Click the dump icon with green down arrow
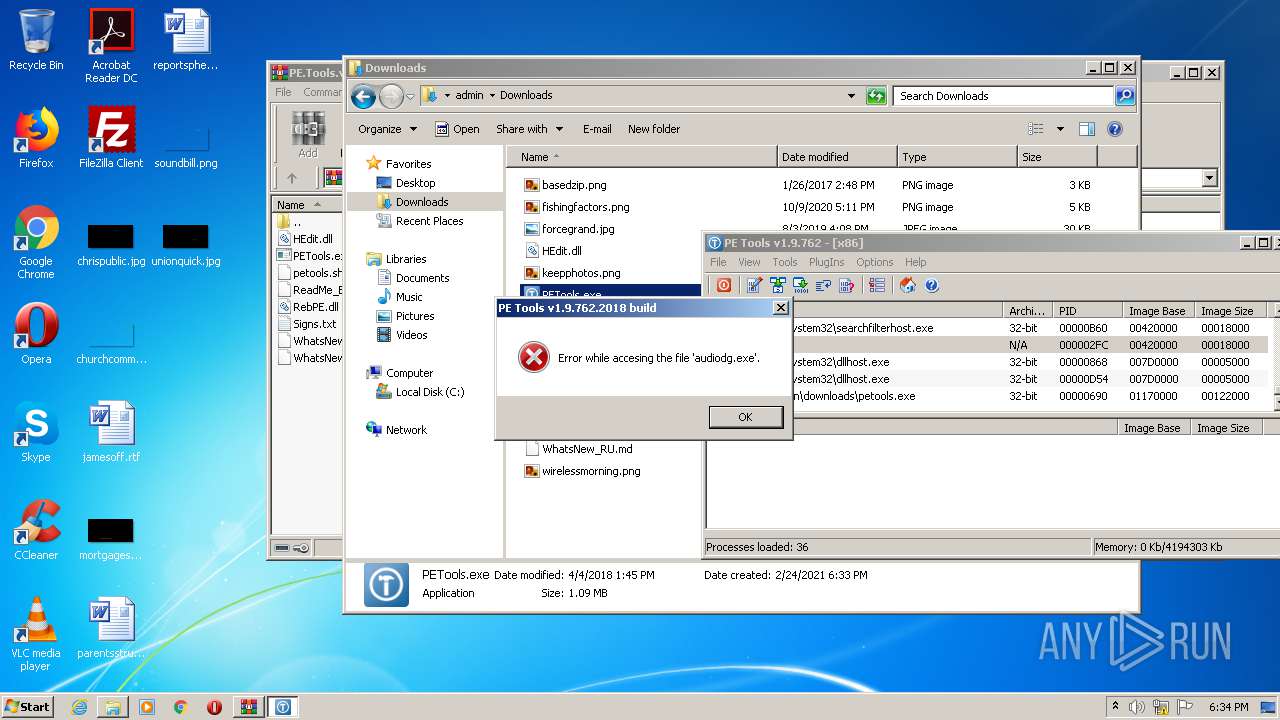1280x720 pixels. pos(800,286)
